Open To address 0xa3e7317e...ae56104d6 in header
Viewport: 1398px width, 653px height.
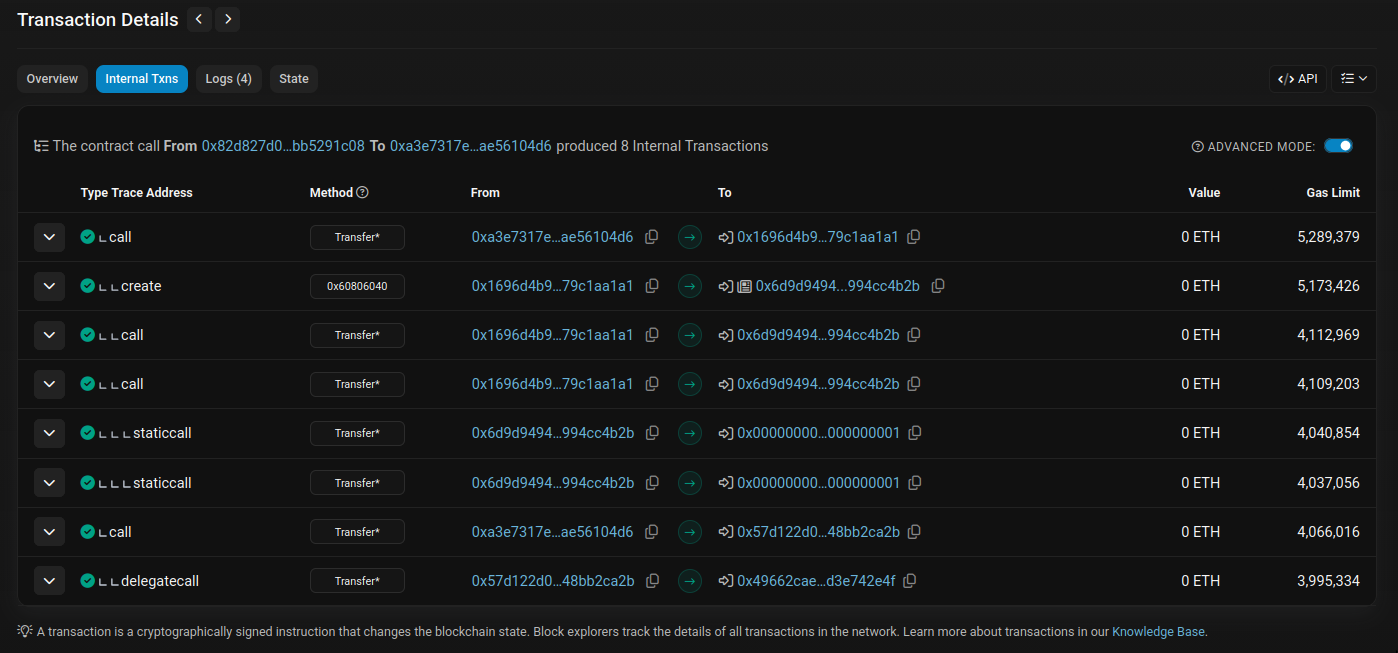[x=470, y=146]
